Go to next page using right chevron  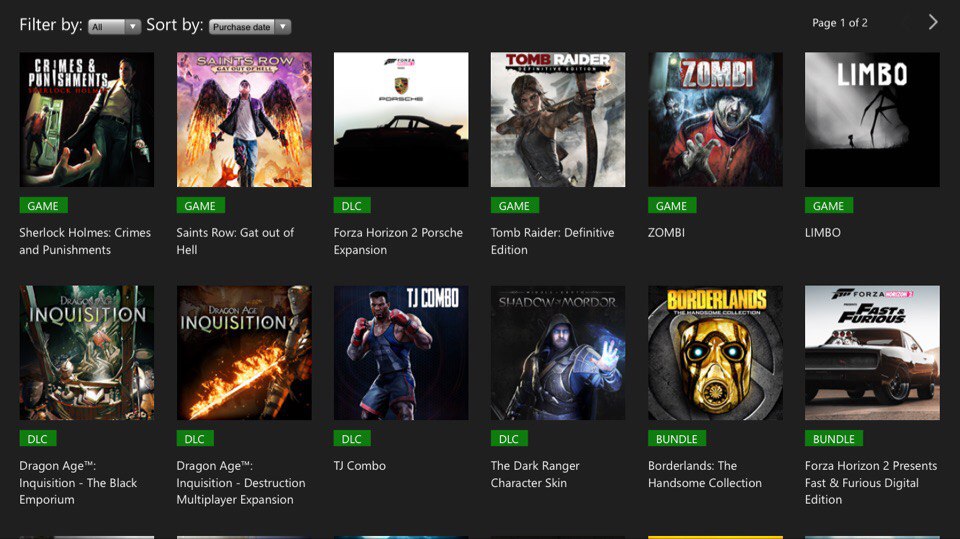click(932, 23)
